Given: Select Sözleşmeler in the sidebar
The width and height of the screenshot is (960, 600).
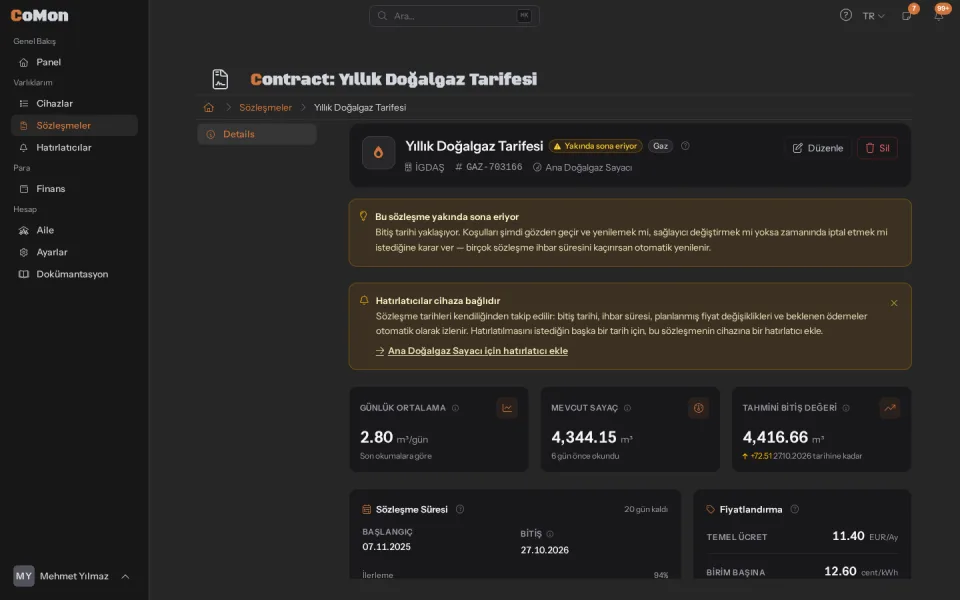Looking at the screenshot, I should [74, 126].
